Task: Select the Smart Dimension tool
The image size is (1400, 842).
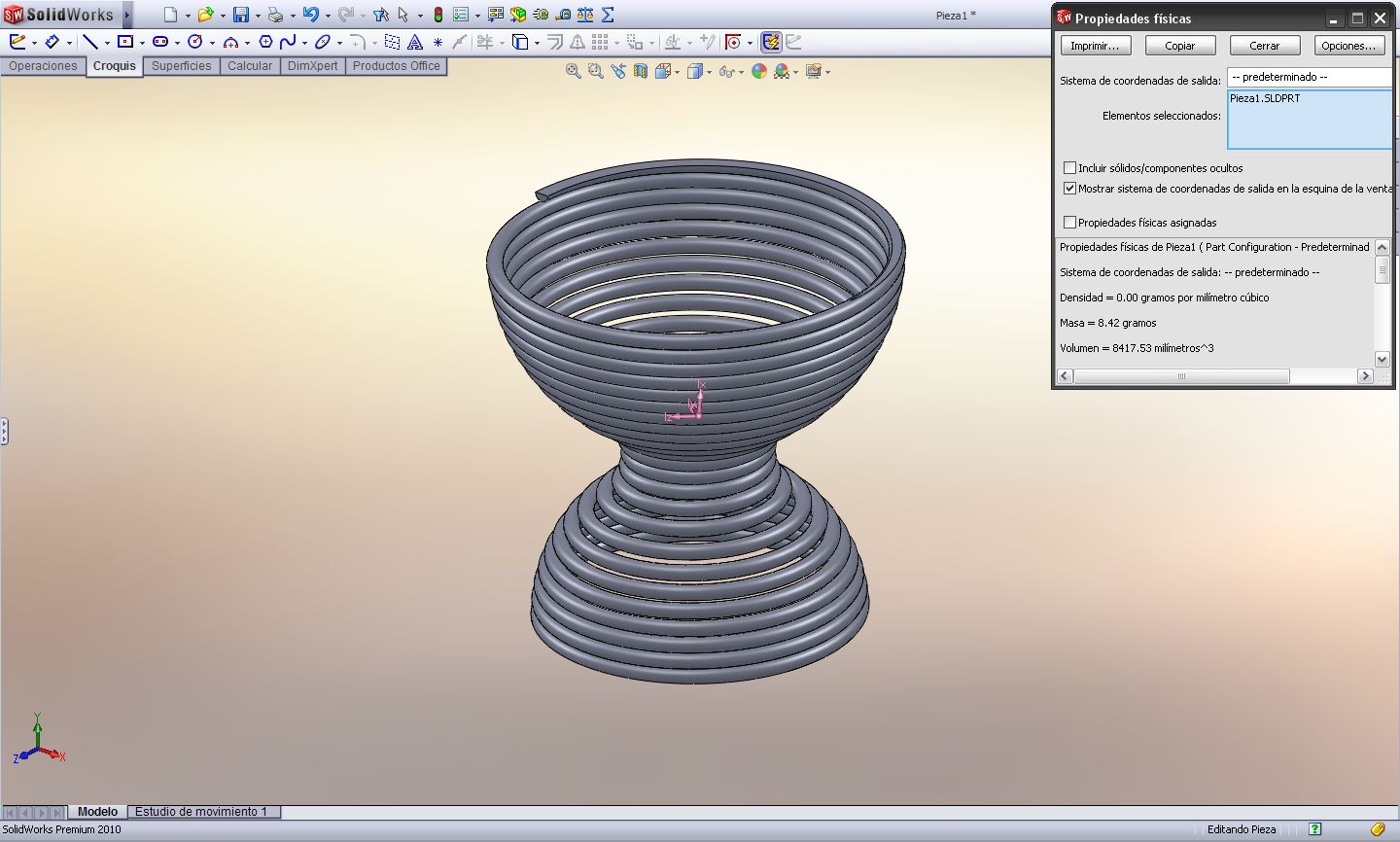Action: coord(52,42)
